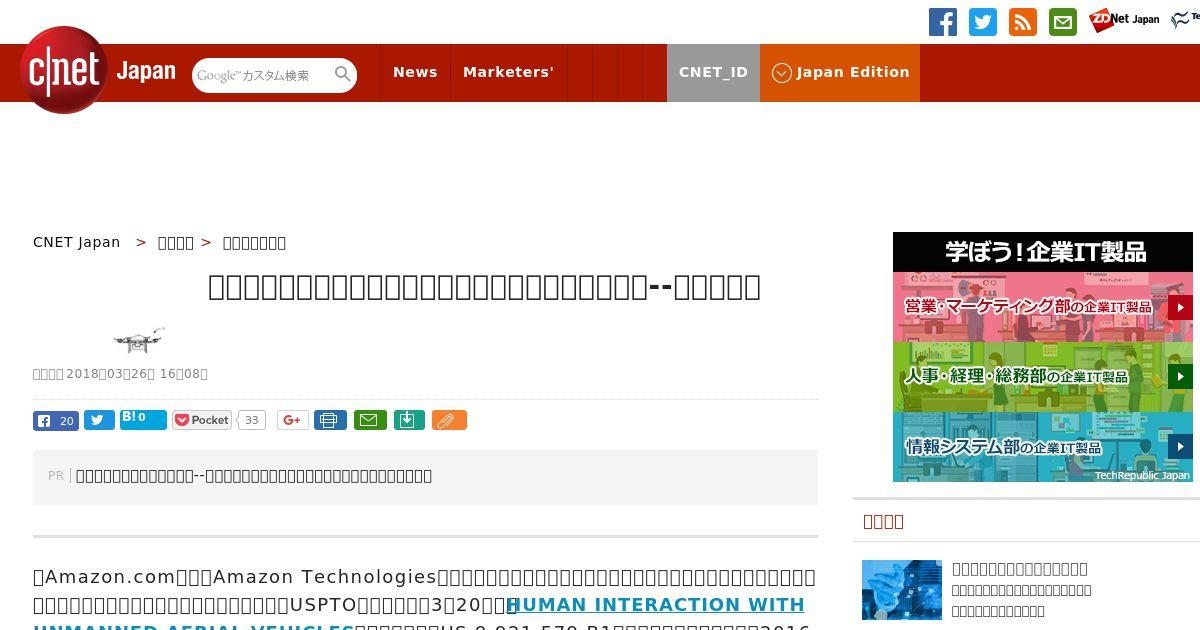Share article on Facebook (20 count)
The image size is (1200, 630).
[x=56, y=421]
